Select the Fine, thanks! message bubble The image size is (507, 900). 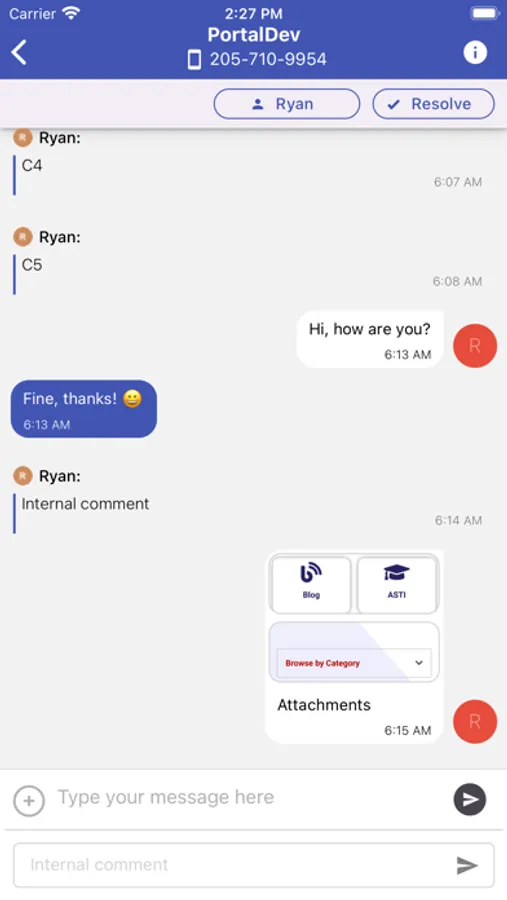(x=84, y=409)
